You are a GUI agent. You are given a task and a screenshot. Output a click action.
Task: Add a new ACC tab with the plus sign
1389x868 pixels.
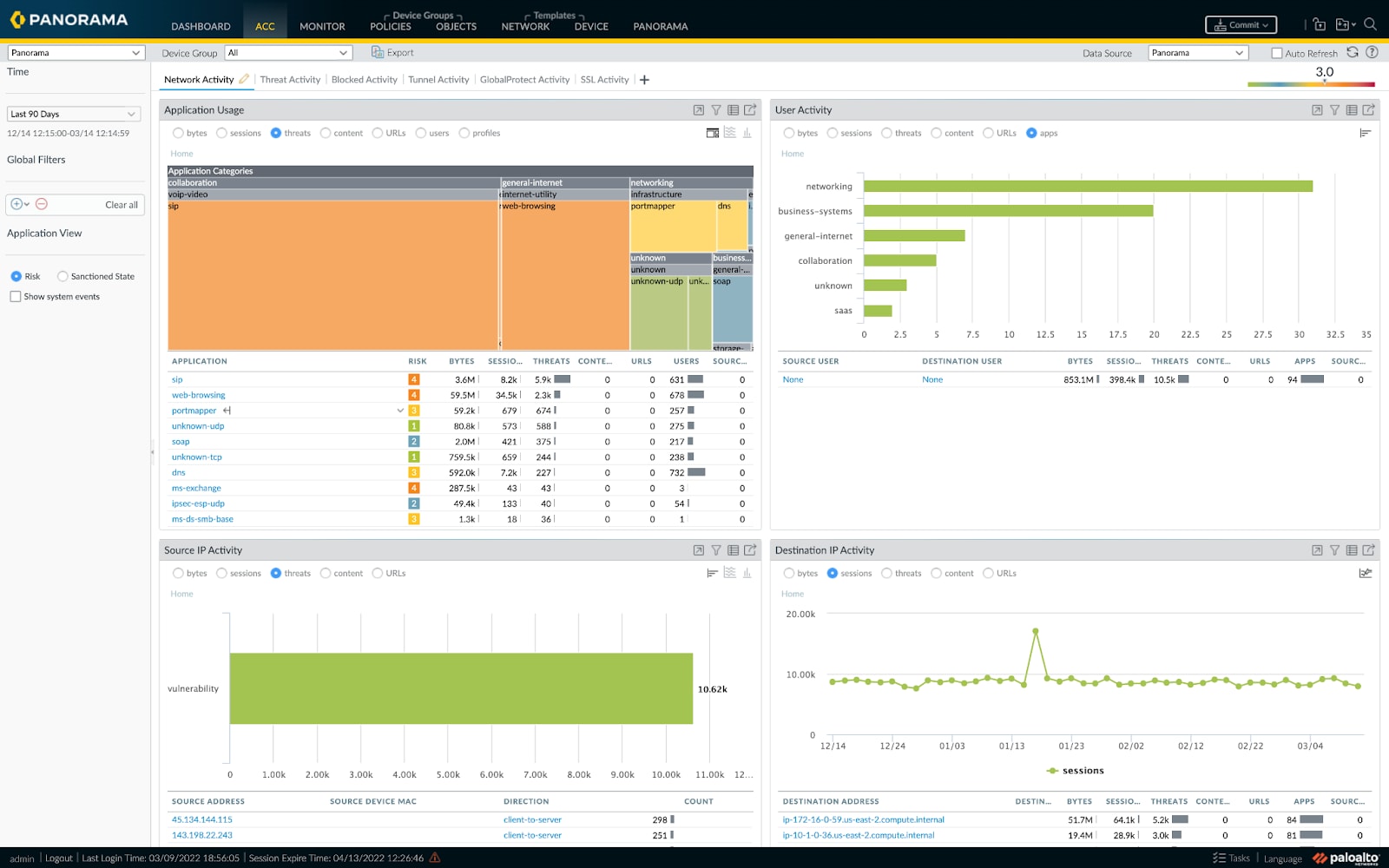click(645, 79)
